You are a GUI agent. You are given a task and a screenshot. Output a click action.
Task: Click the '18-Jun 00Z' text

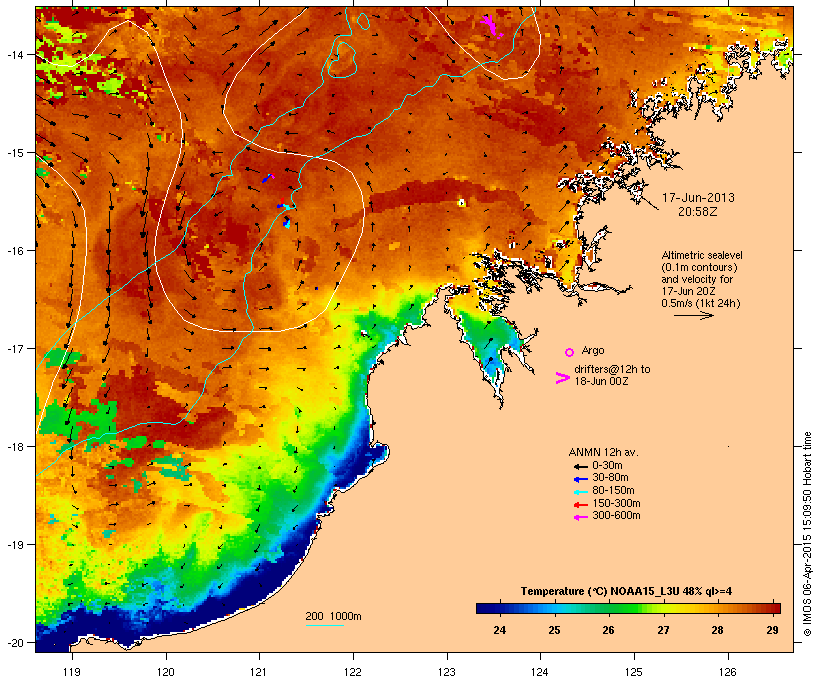[601, 381]
